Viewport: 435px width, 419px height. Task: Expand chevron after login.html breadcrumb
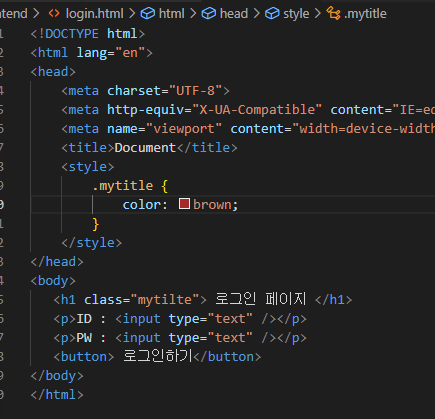[132, 14]
